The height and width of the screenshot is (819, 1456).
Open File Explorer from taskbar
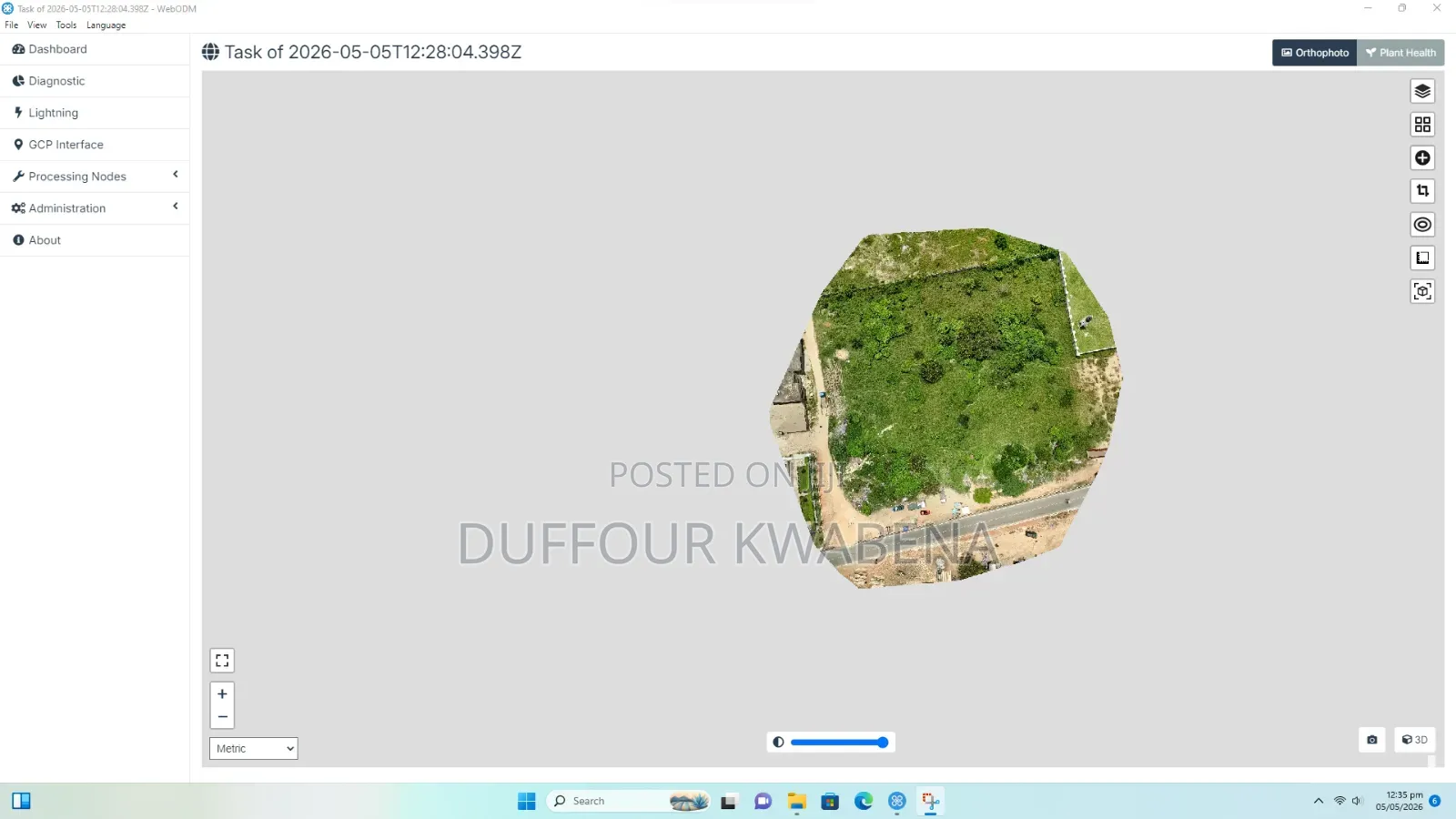pyautogui.click(x=797, y=802)
